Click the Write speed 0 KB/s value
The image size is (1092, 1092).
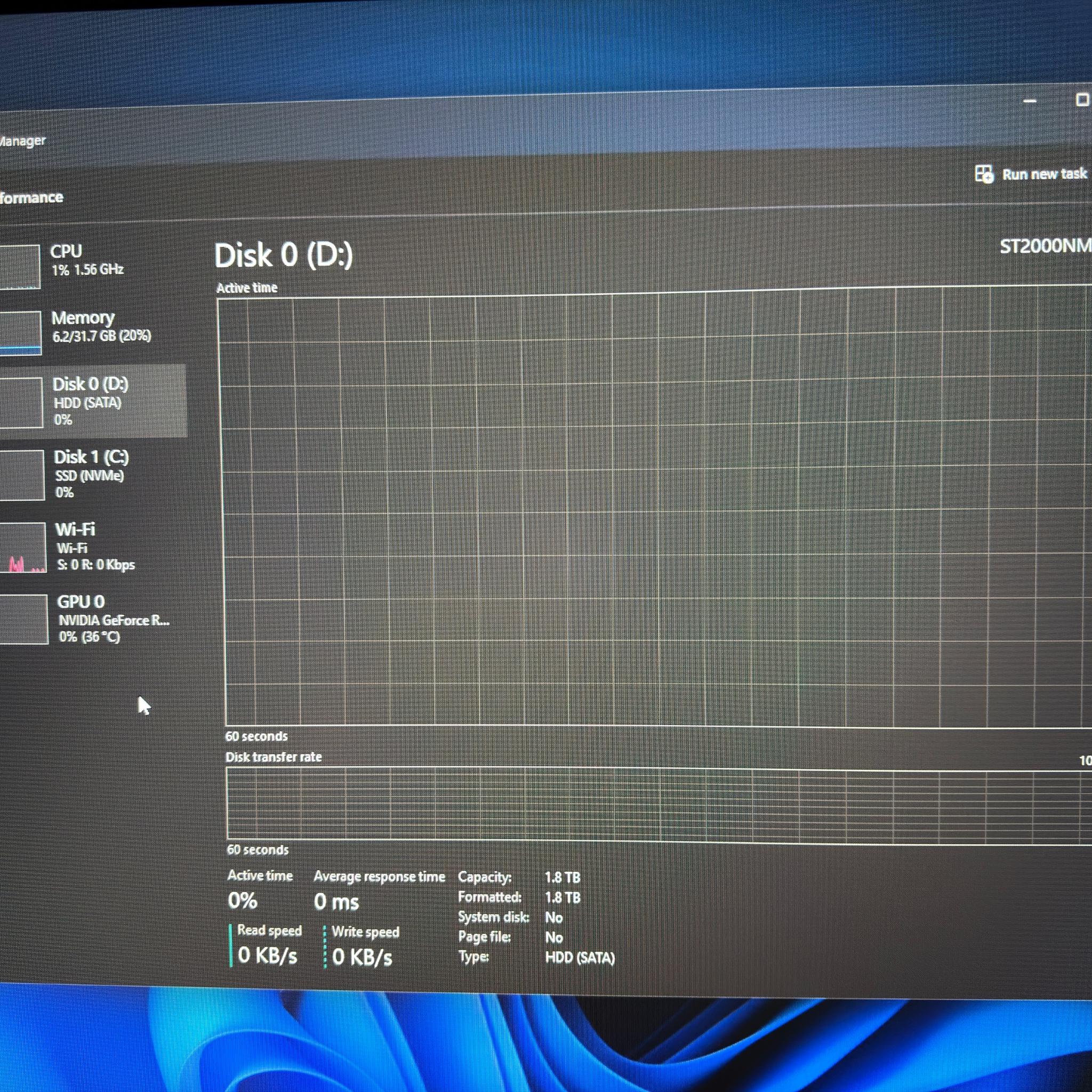click(362, 957)
